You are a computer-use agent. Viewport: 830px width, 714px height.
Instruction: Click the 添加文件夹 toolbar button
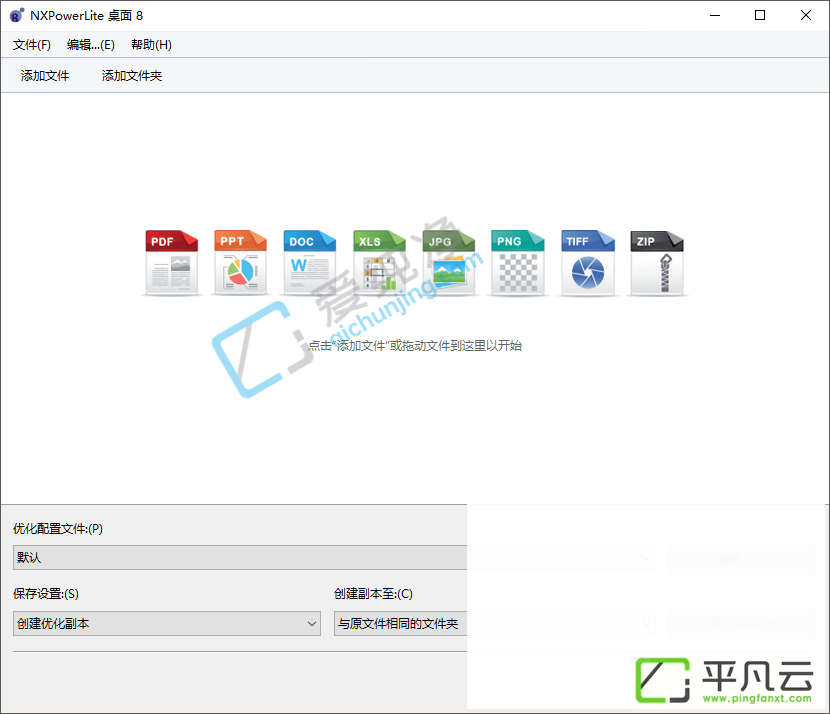coord(132,76)
